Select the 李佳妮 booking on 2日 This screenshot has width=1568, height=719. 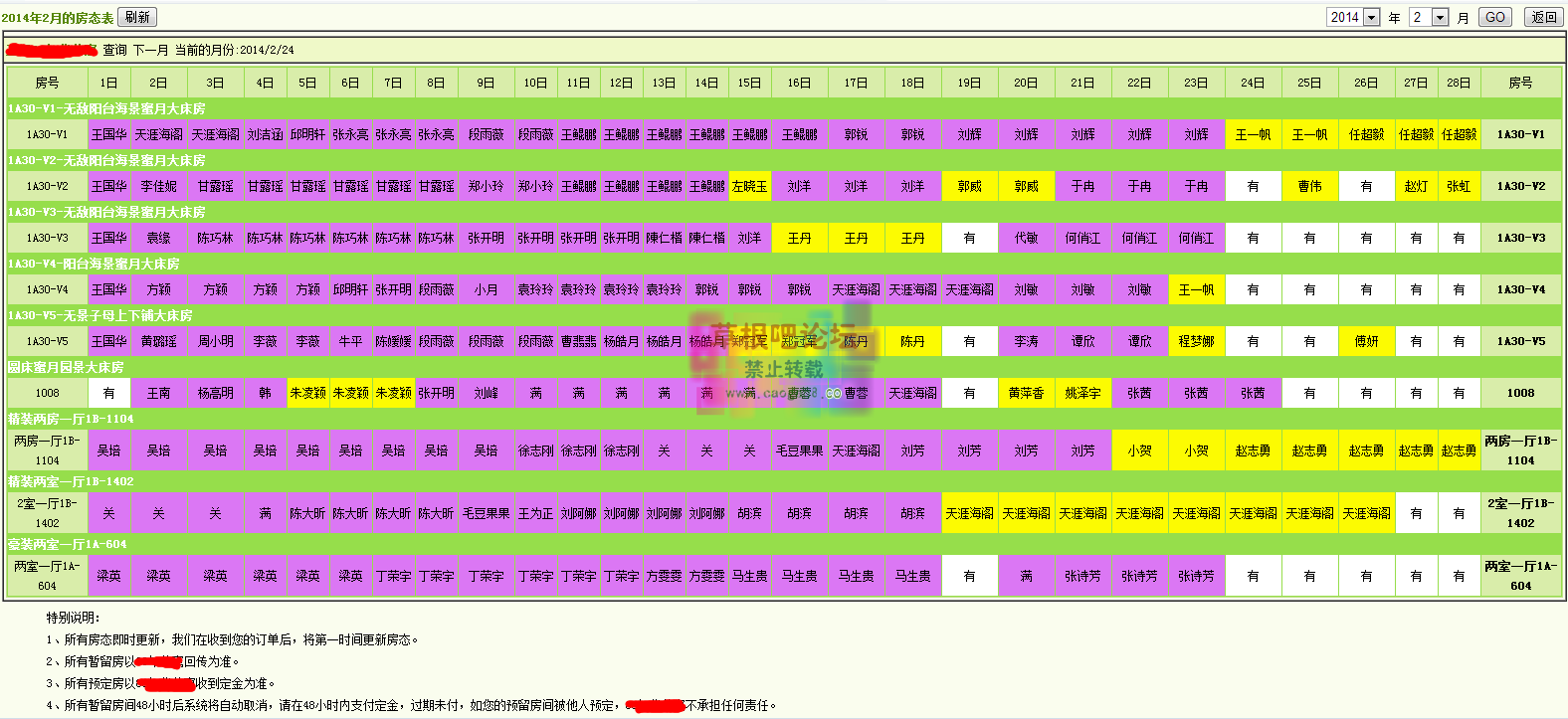click(158, 186)
